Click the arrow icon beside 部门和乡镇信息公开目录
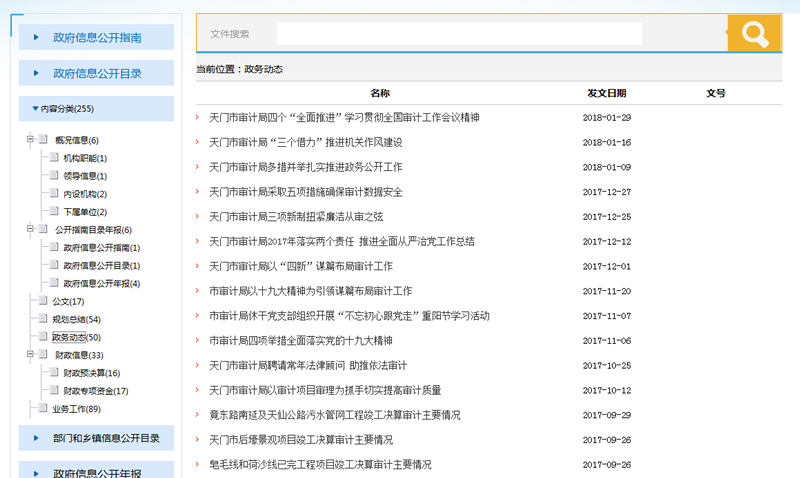The image size is (800, 478). point(37,438)
